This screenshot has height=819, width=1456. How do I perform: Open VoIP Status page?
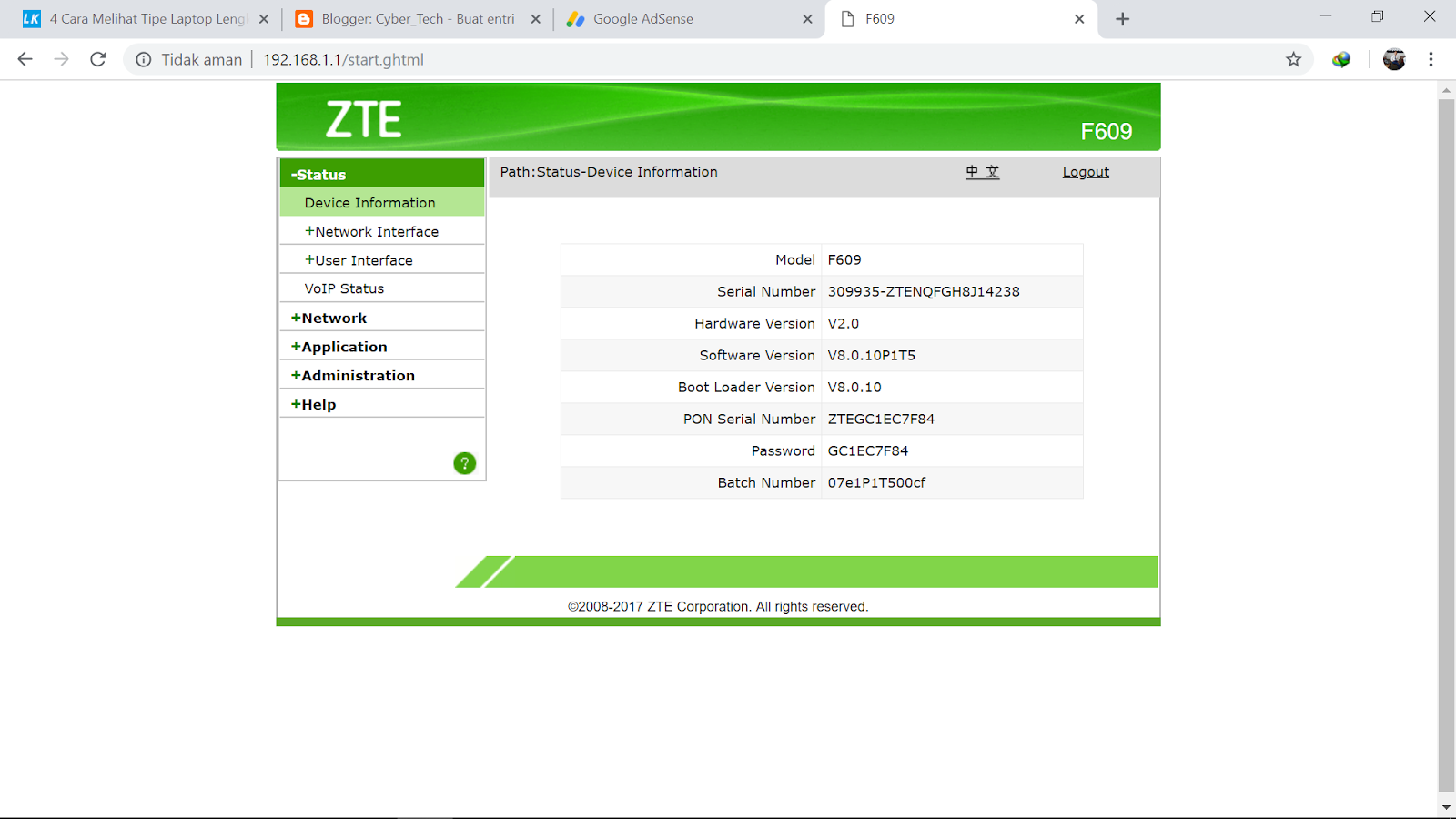[x=382, y=288]
